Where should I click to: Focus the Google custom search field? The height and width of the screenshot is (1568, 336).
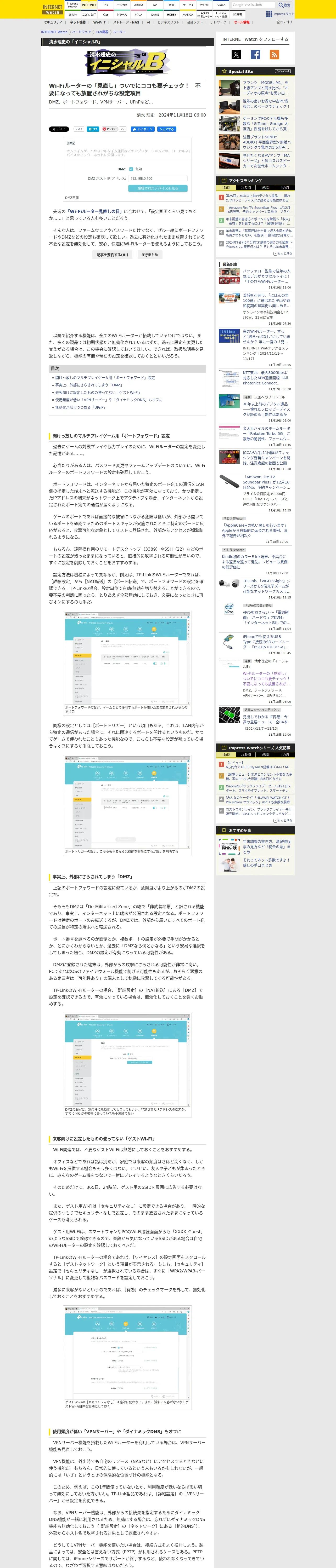[254, 5]
